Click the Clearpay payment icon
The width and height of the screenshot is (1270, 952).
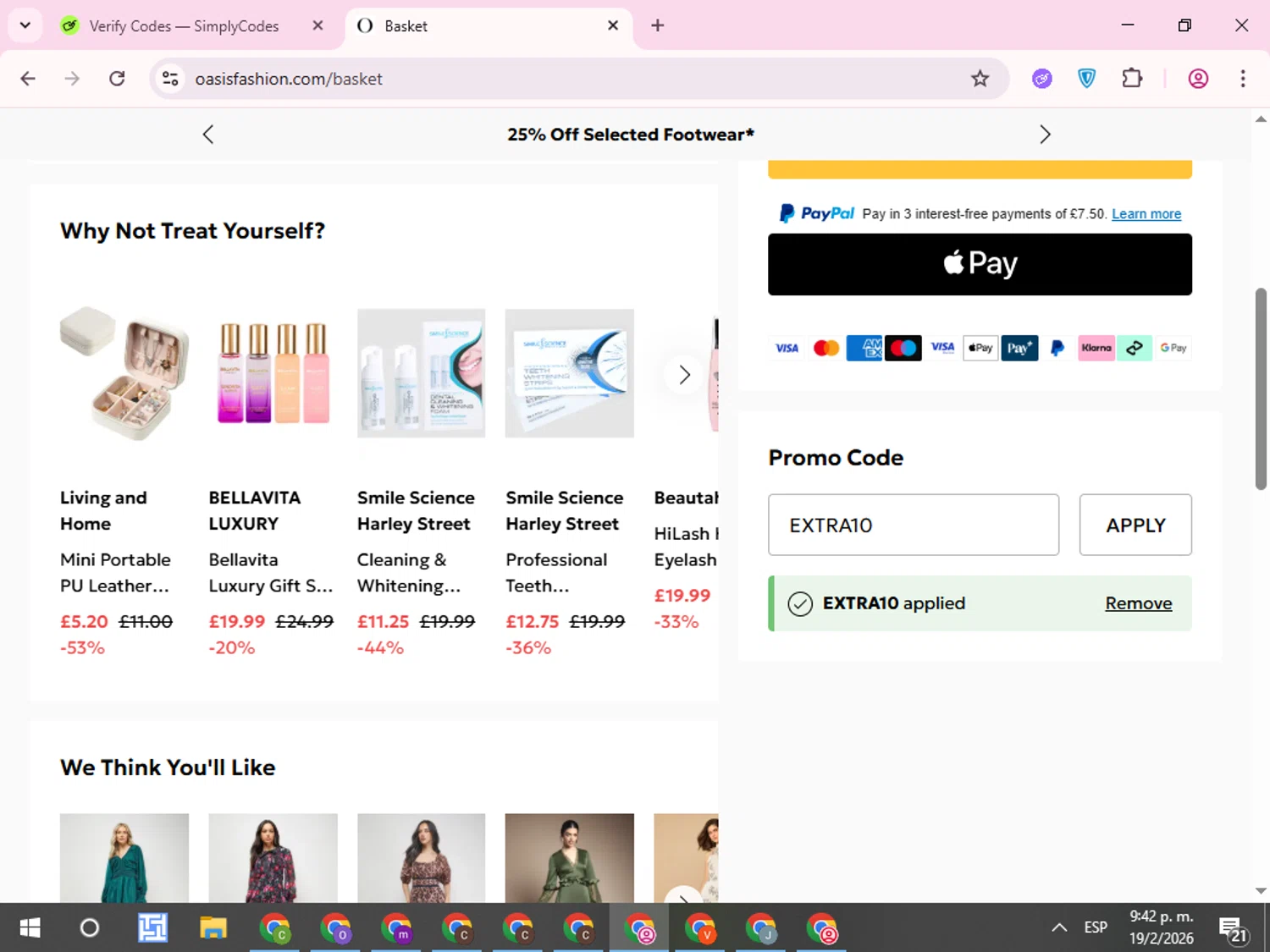(1135, 348)
